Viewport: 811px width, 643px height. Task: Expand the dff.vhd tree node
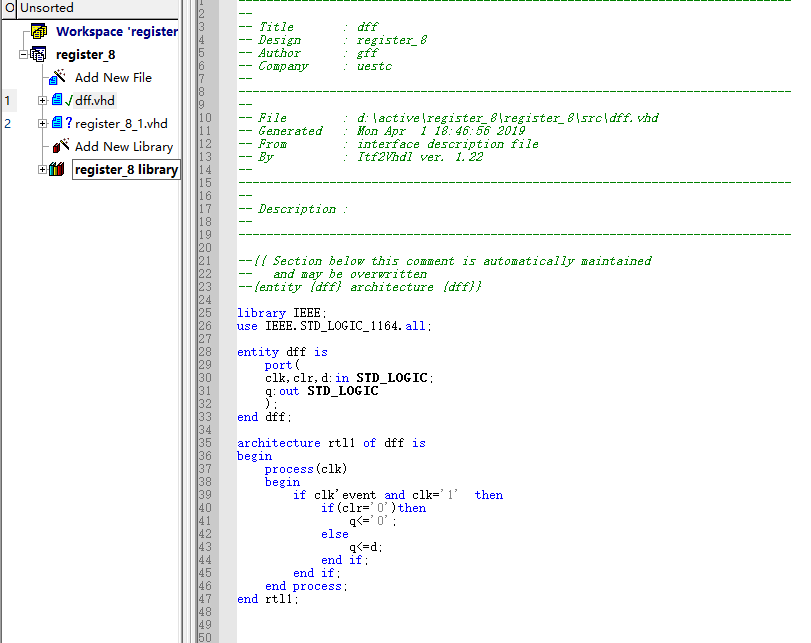pyautogui.click(x=42, y=100)
